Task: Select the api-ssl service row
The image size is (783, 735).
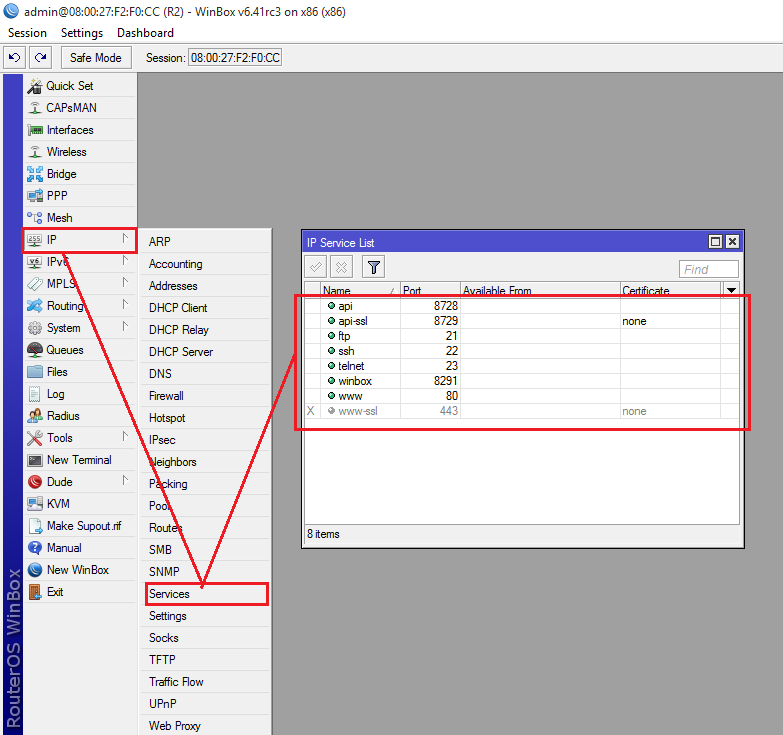Action: tap(522, 321)
